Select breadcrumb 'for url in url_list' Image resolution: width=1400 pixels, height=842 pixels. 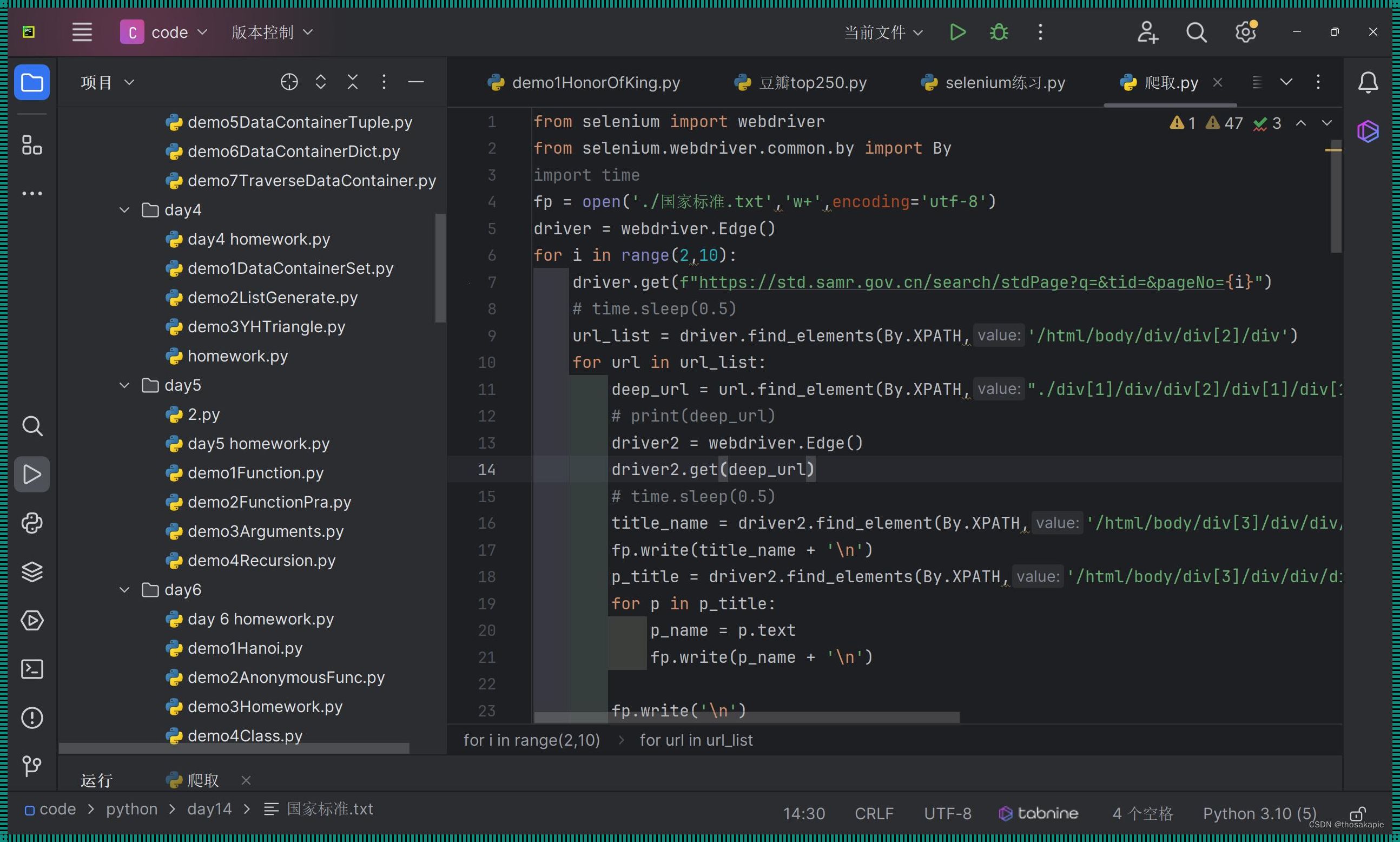coord(696,740)
